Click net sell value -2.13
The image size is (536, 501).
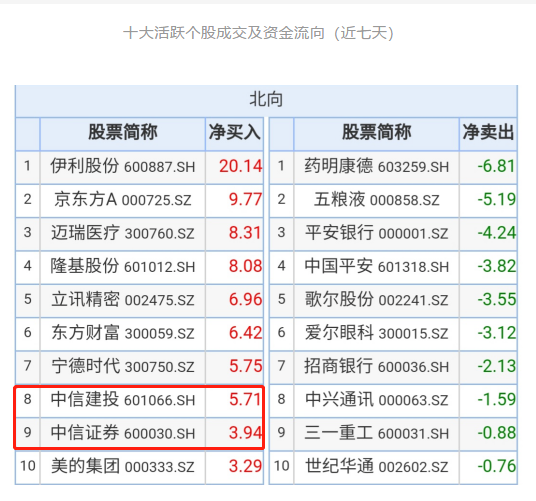coord(497,366)
